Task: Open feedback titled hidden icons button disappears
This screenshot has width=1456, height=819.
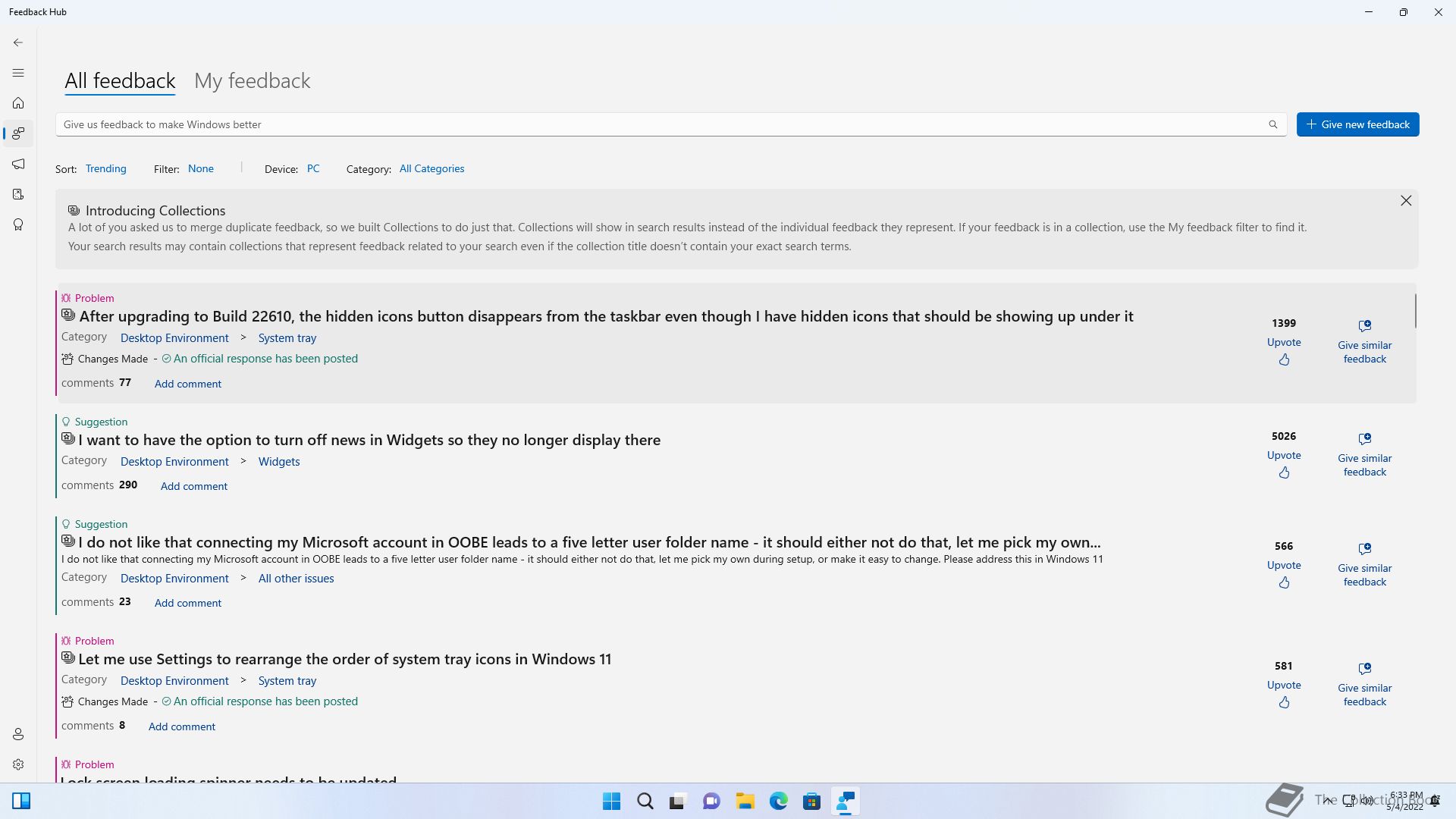Action: tap(606, 316)
